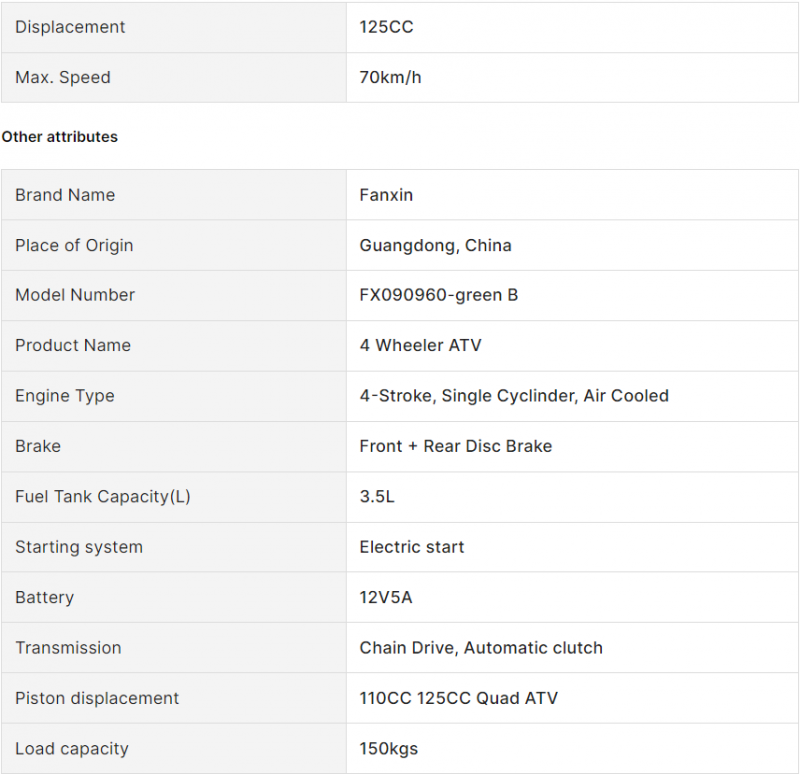800x774 pixels.
Task: Select the Fanxin brand value
Action: pos(386,195)
